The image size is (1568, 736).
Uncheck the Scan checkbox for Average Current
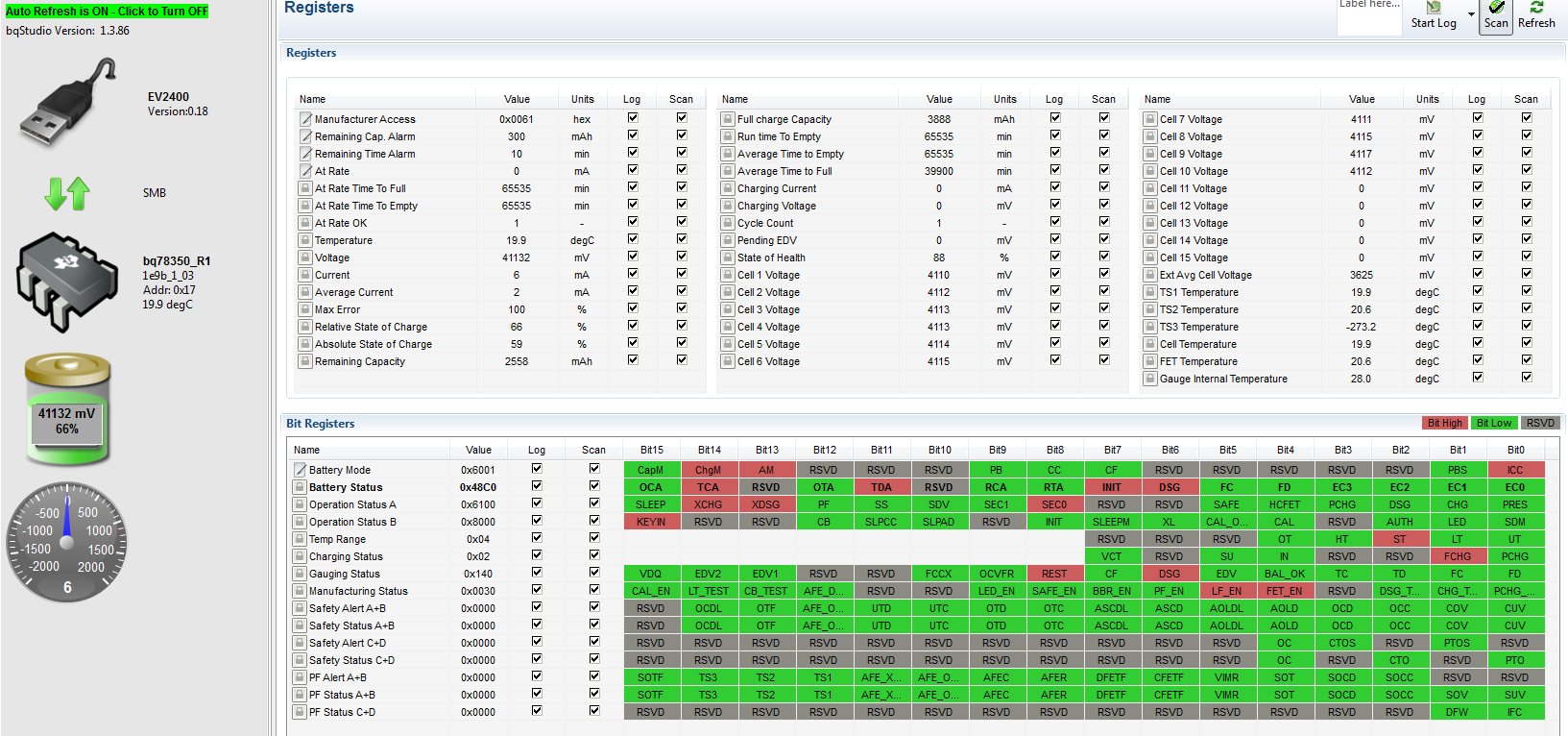(682, 291)
